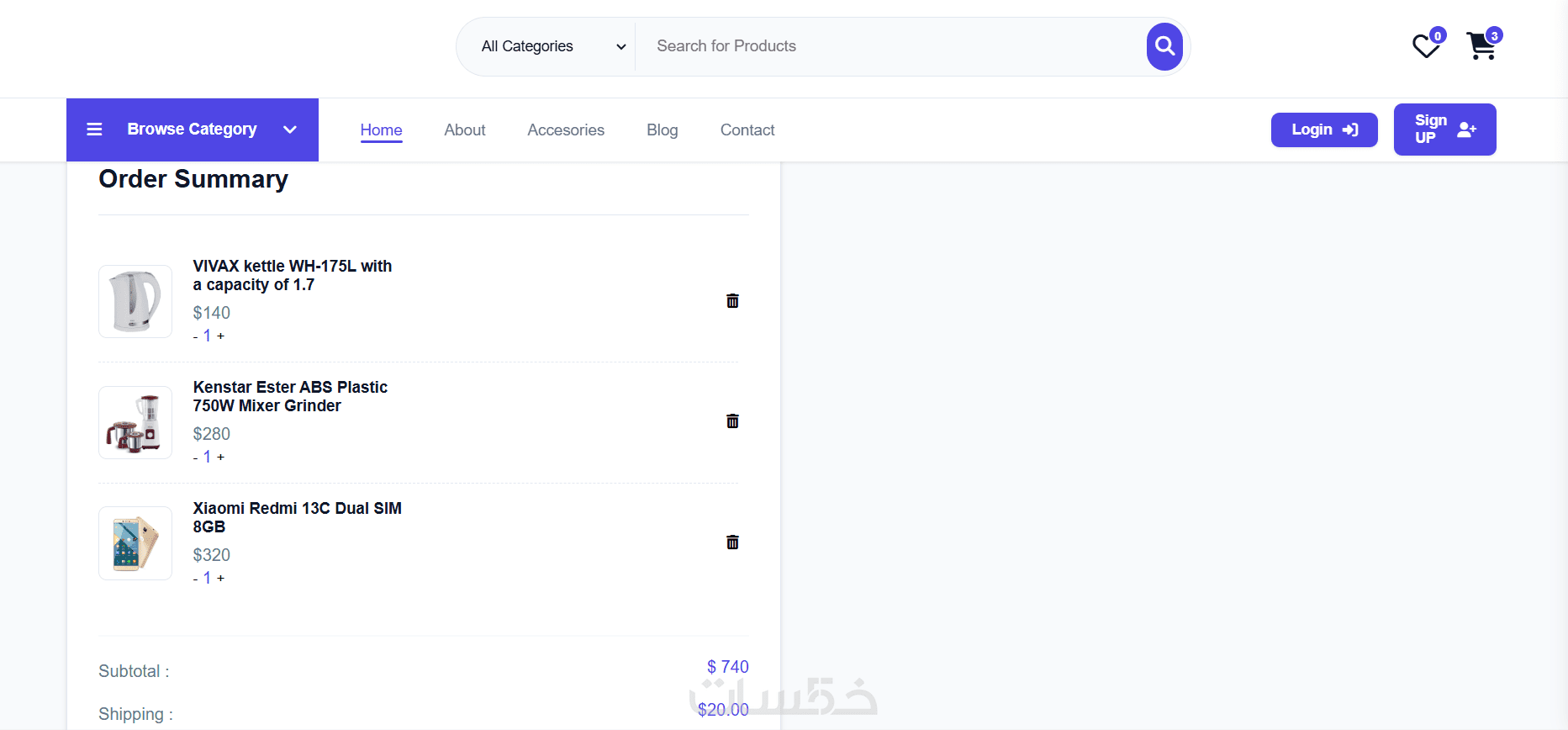This screenshot has width=1568, height=730.
Task: Expand the Browse Category menu
Action: (x=193, y=130)
